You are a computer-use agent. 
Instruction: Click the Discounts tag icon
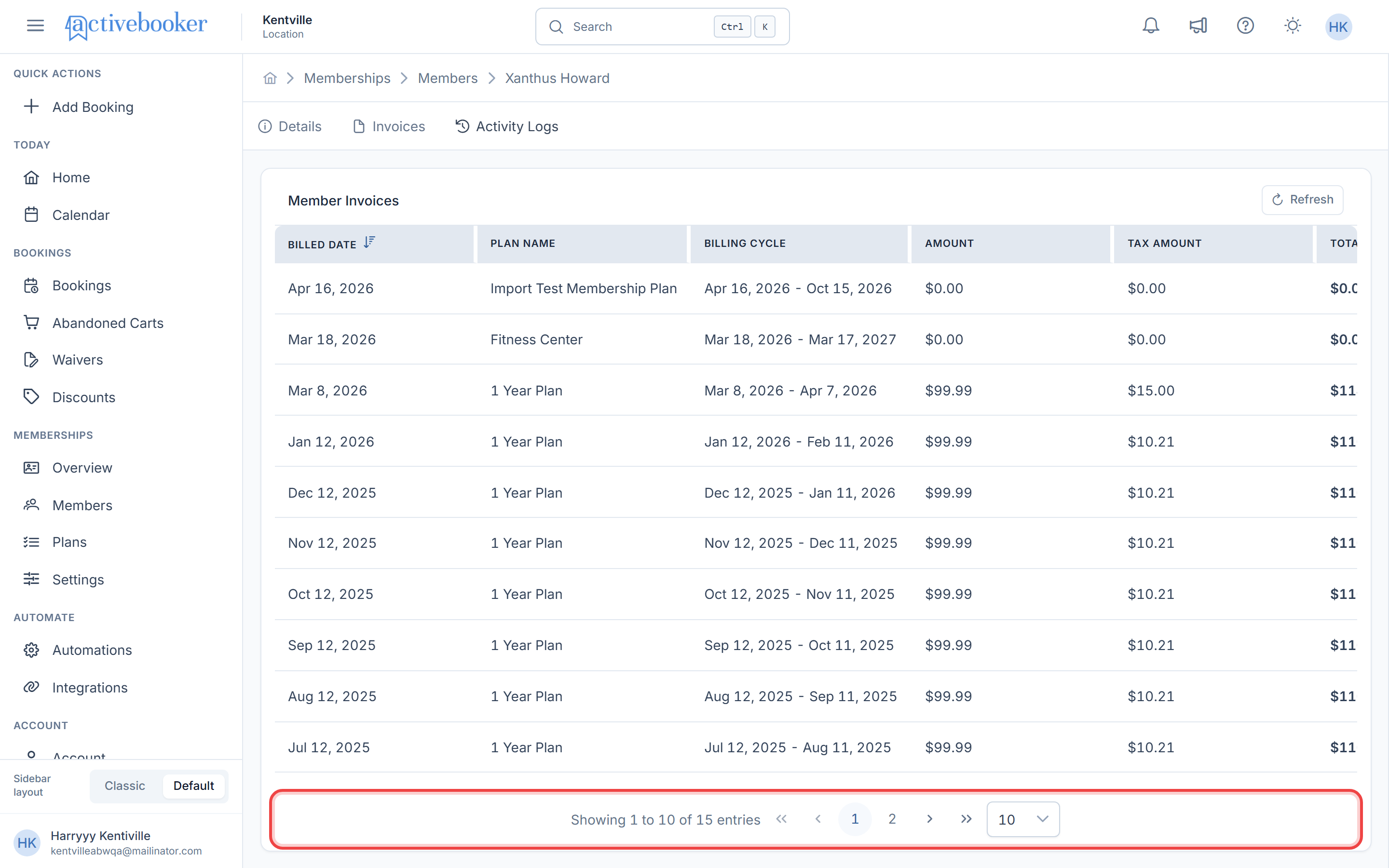31,397
